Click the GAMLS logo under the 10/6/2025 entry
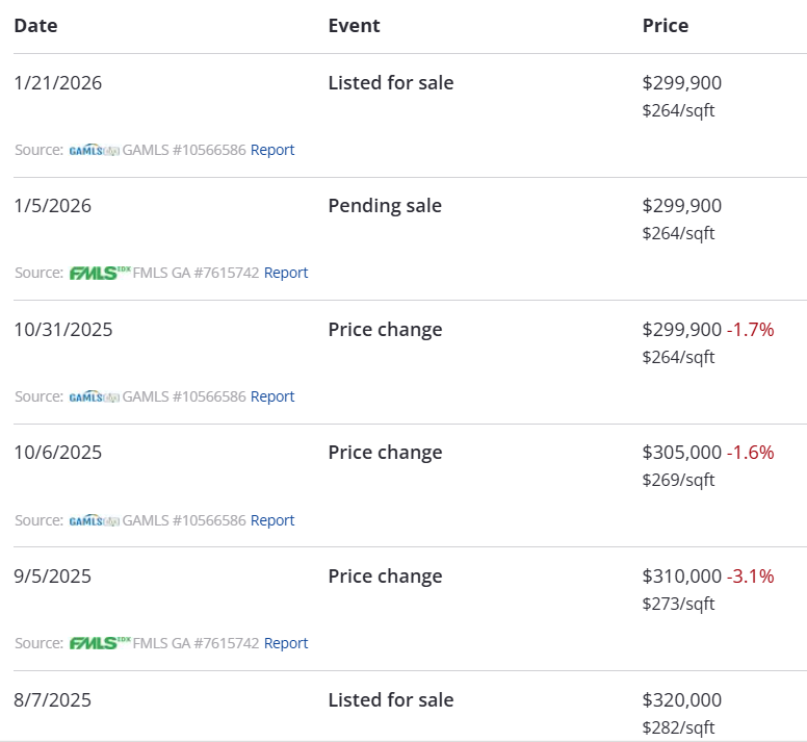The height and width of the screenshot is (742, 807). (94, 521)
